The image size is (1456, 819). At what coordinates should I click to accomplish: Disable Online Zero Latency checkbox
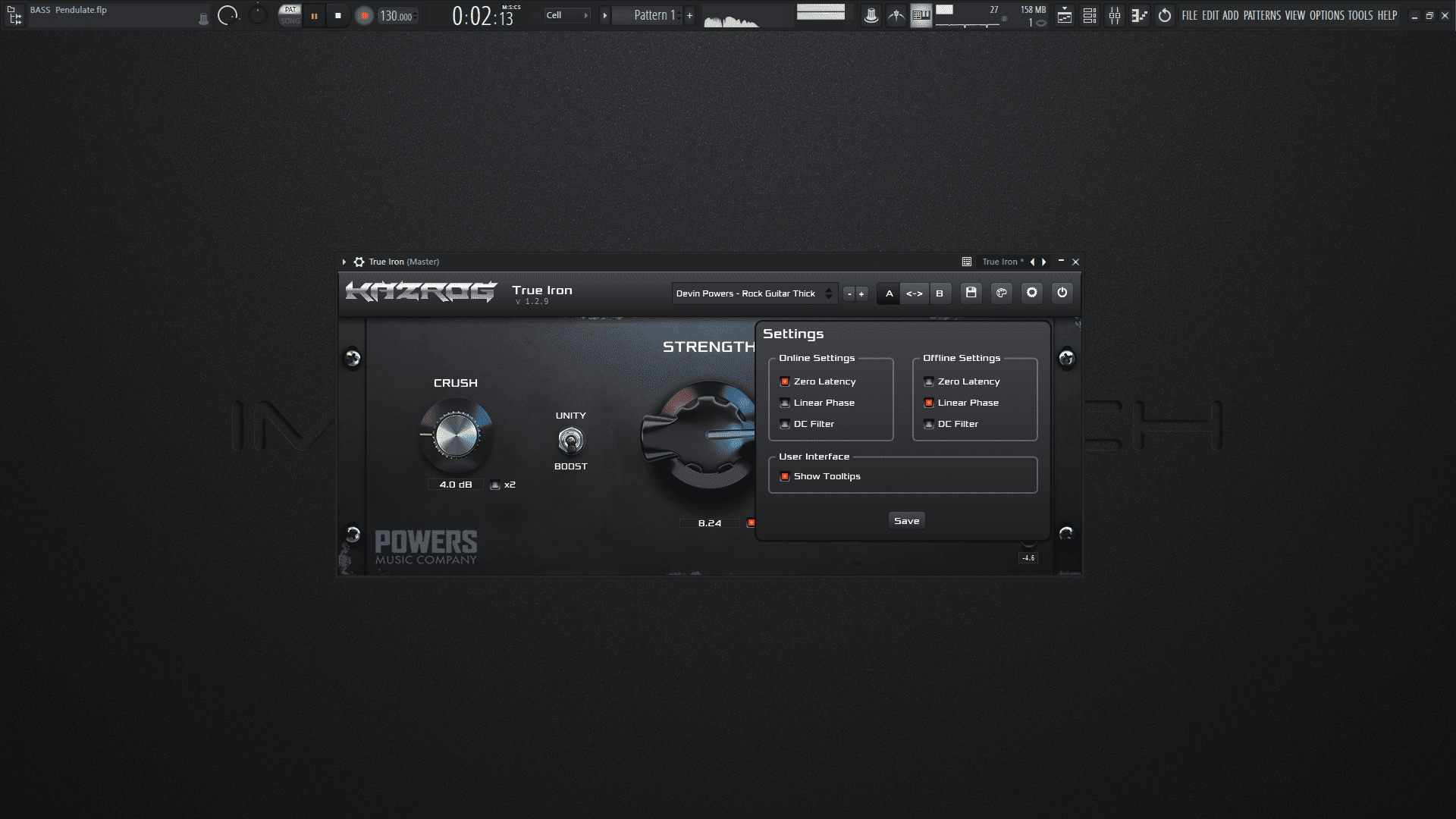tap(785, 381)
